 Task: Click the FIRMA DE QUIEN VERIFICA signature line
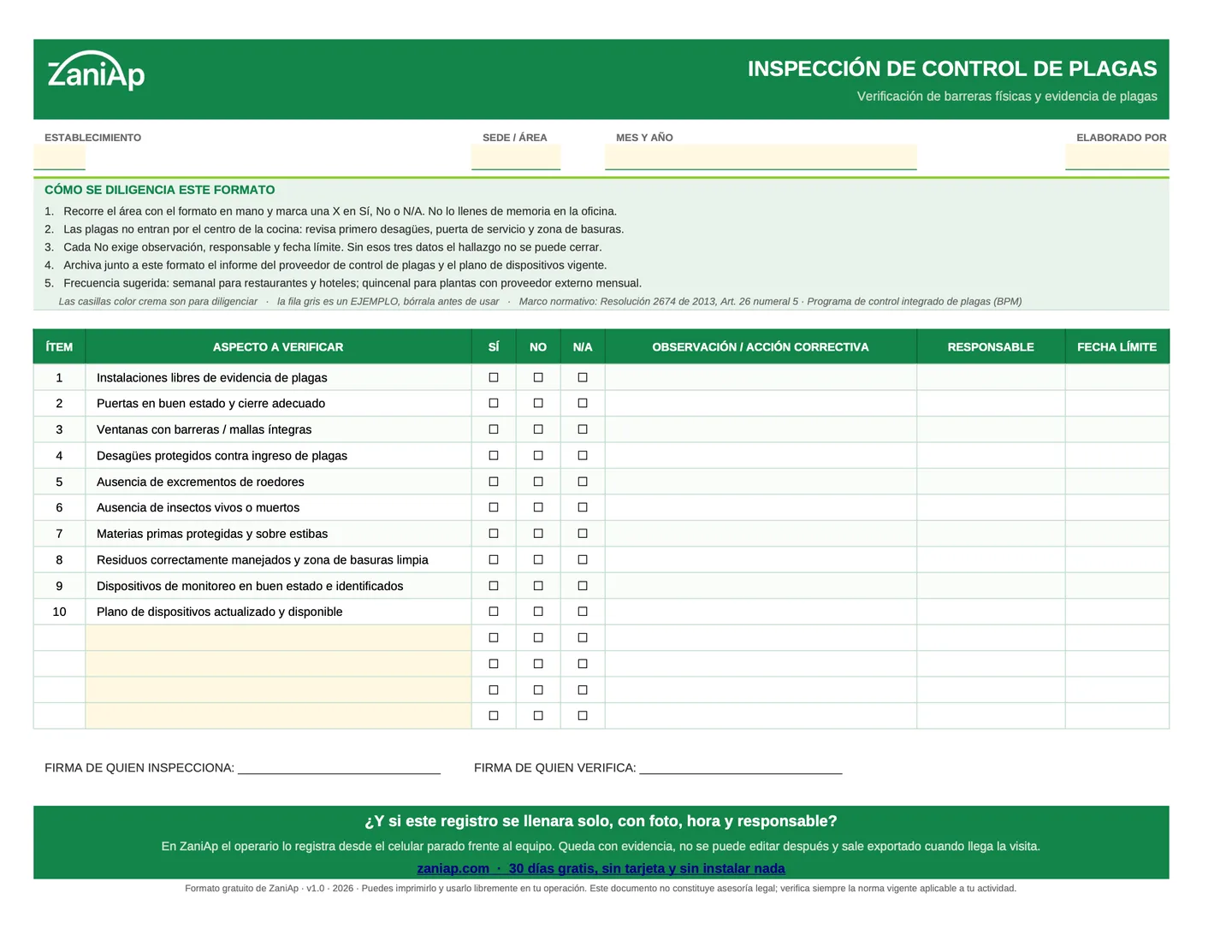point(741,768)
